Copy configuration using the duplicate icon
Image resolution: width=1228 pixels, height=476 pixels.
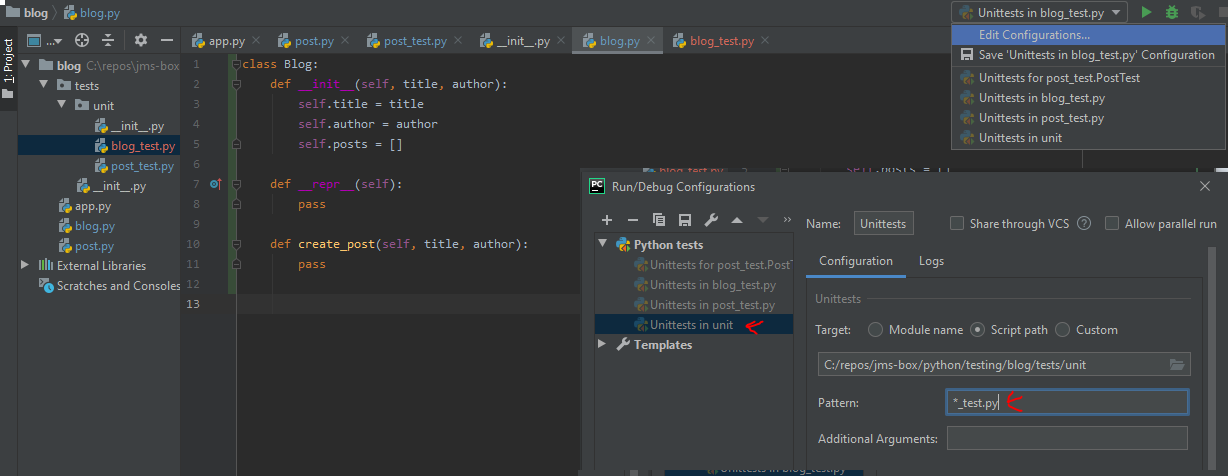(x=659, y=220)
